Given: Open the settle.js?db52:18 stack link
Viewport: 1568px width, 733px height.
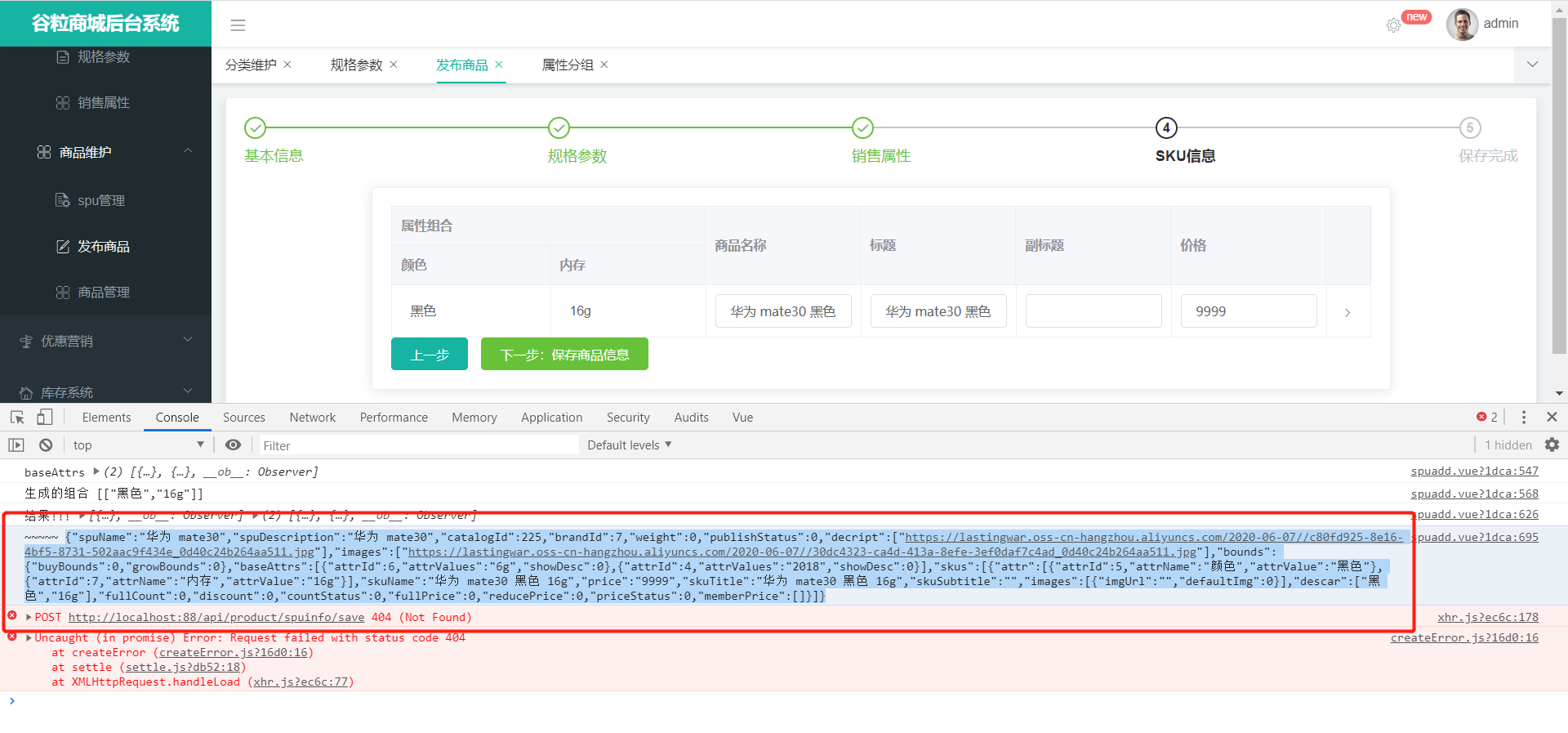Looking at the screenshot, I should click(x=182, y=667).
